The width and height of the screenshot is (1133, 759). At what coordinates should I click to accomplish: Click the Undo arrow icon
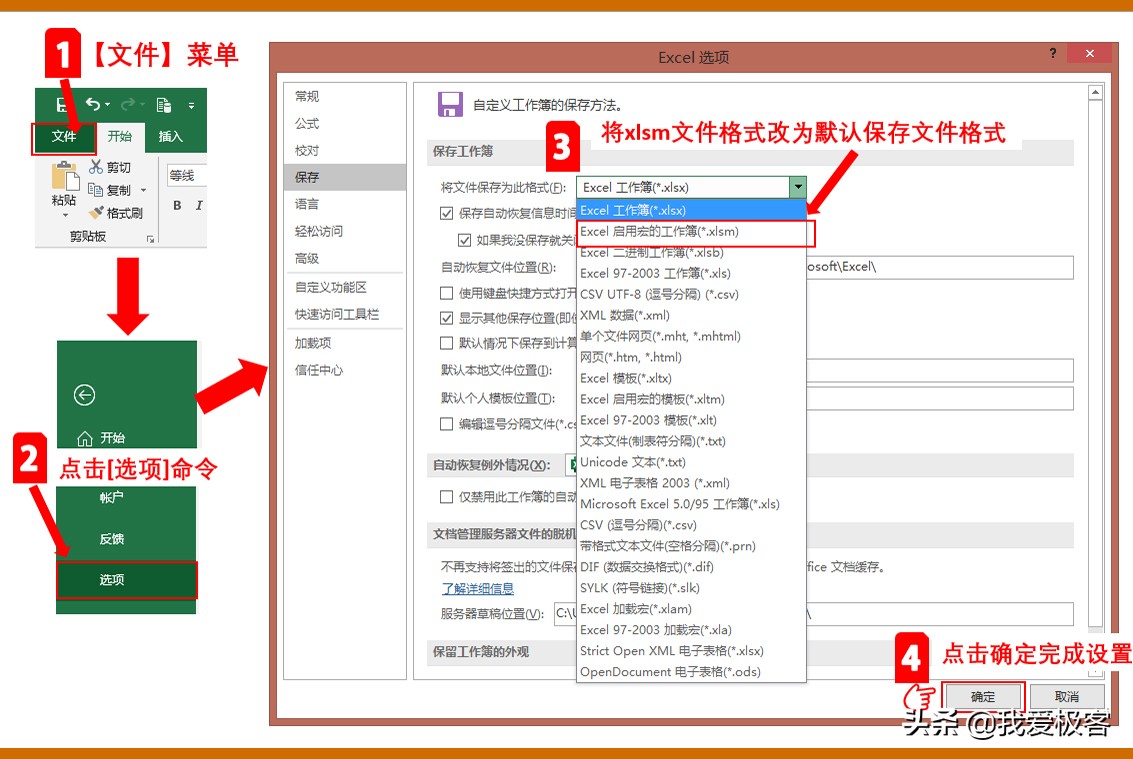93,104
